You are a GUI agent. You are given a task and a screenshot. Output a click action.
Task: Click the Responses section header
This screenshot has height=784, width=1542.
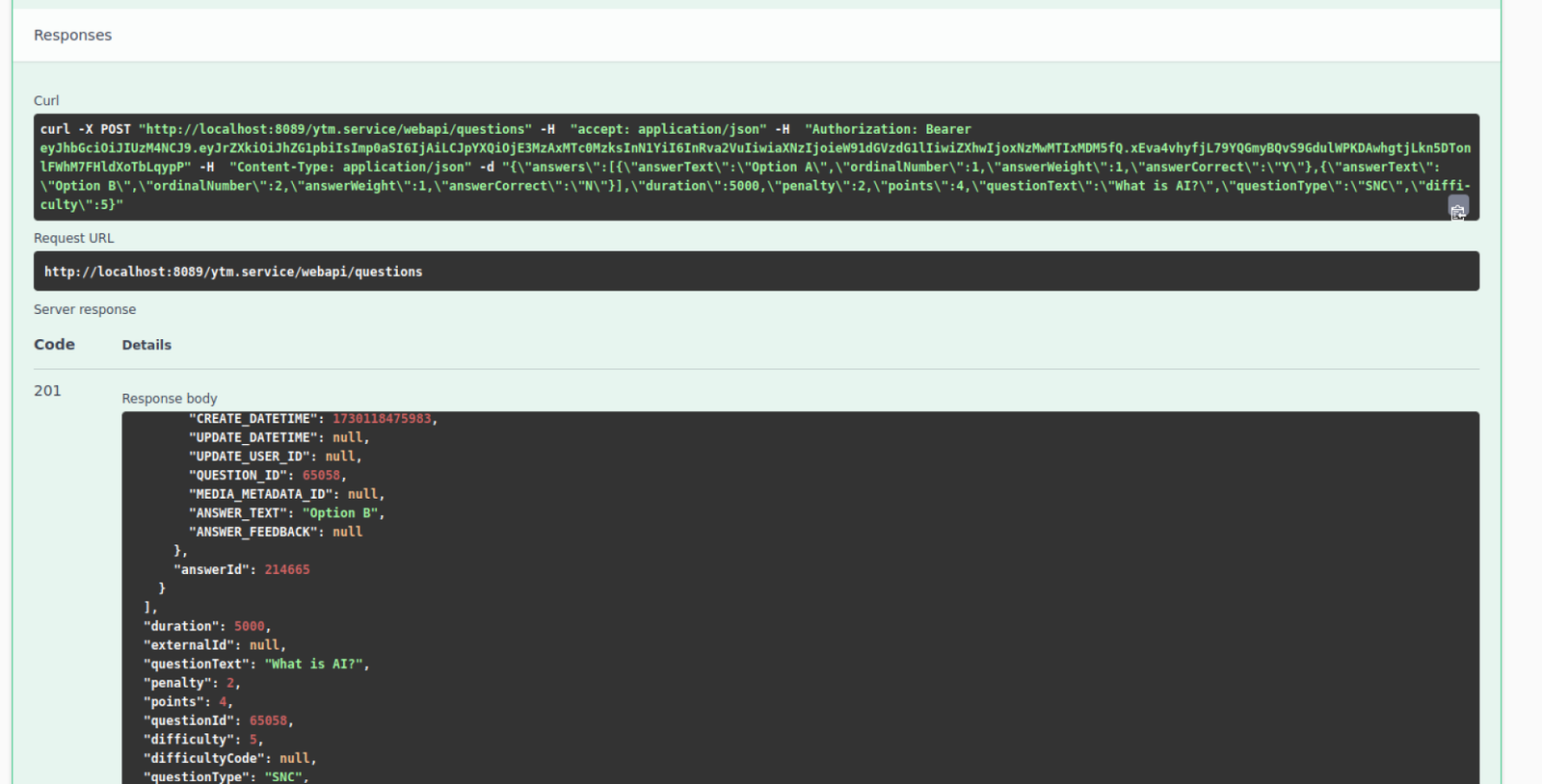point(72,36)
